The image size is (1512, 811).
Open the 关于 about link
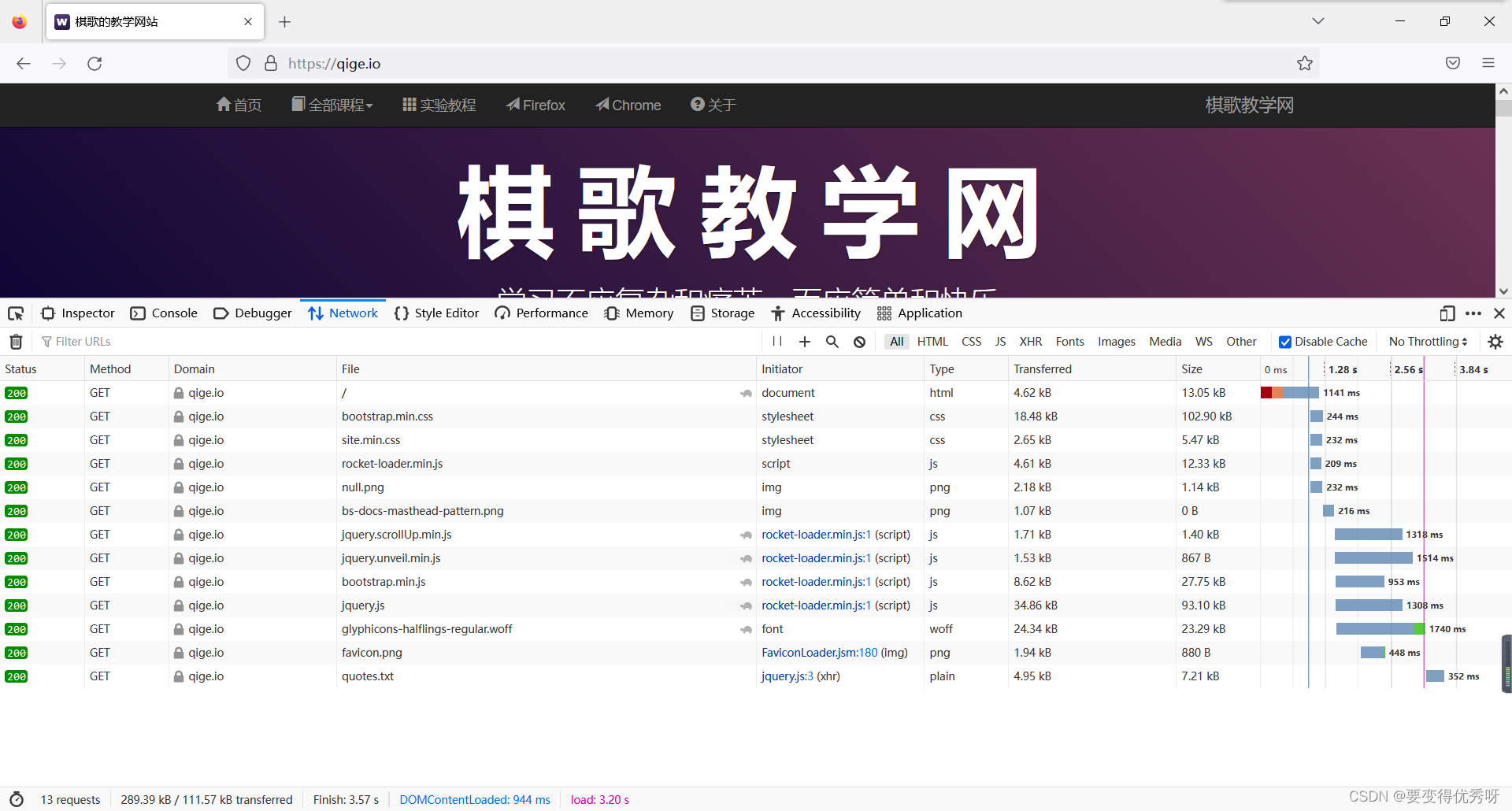[713, 105]
